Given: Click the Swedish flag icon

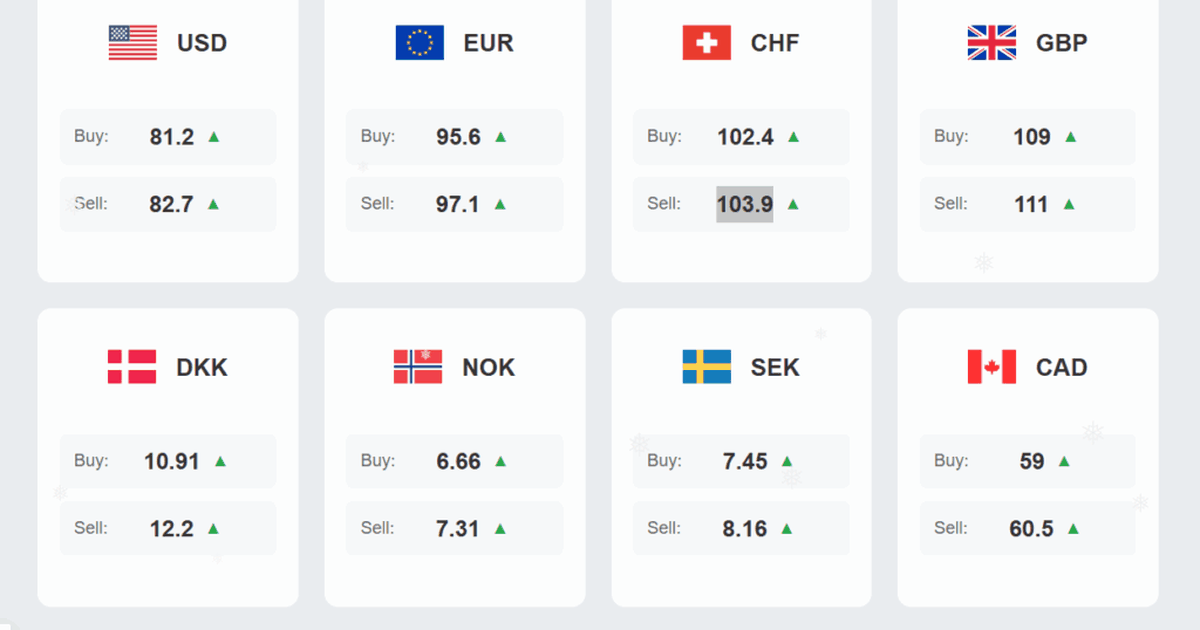Looking at the screenshot, I should [x=707, y=367].
